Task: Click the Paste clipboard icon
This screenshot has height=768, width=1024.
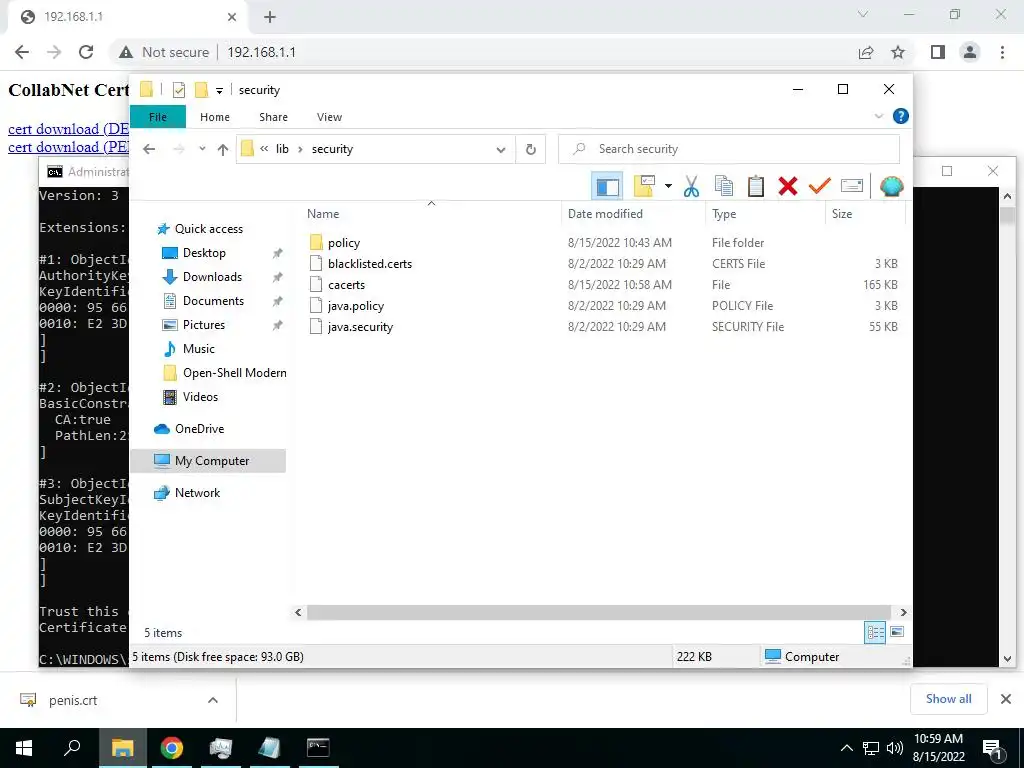Action: pos(756,186)
